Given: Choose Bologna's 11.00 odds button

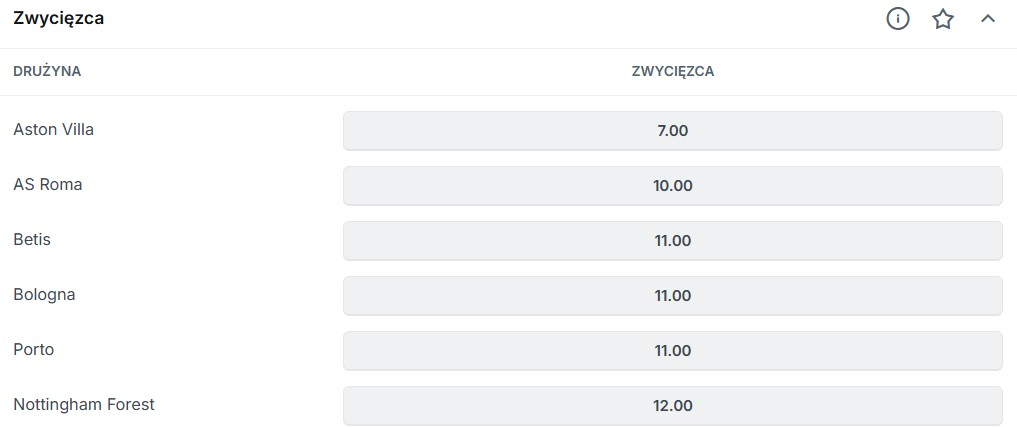Looking at the screenshot, I should point(672,295).
